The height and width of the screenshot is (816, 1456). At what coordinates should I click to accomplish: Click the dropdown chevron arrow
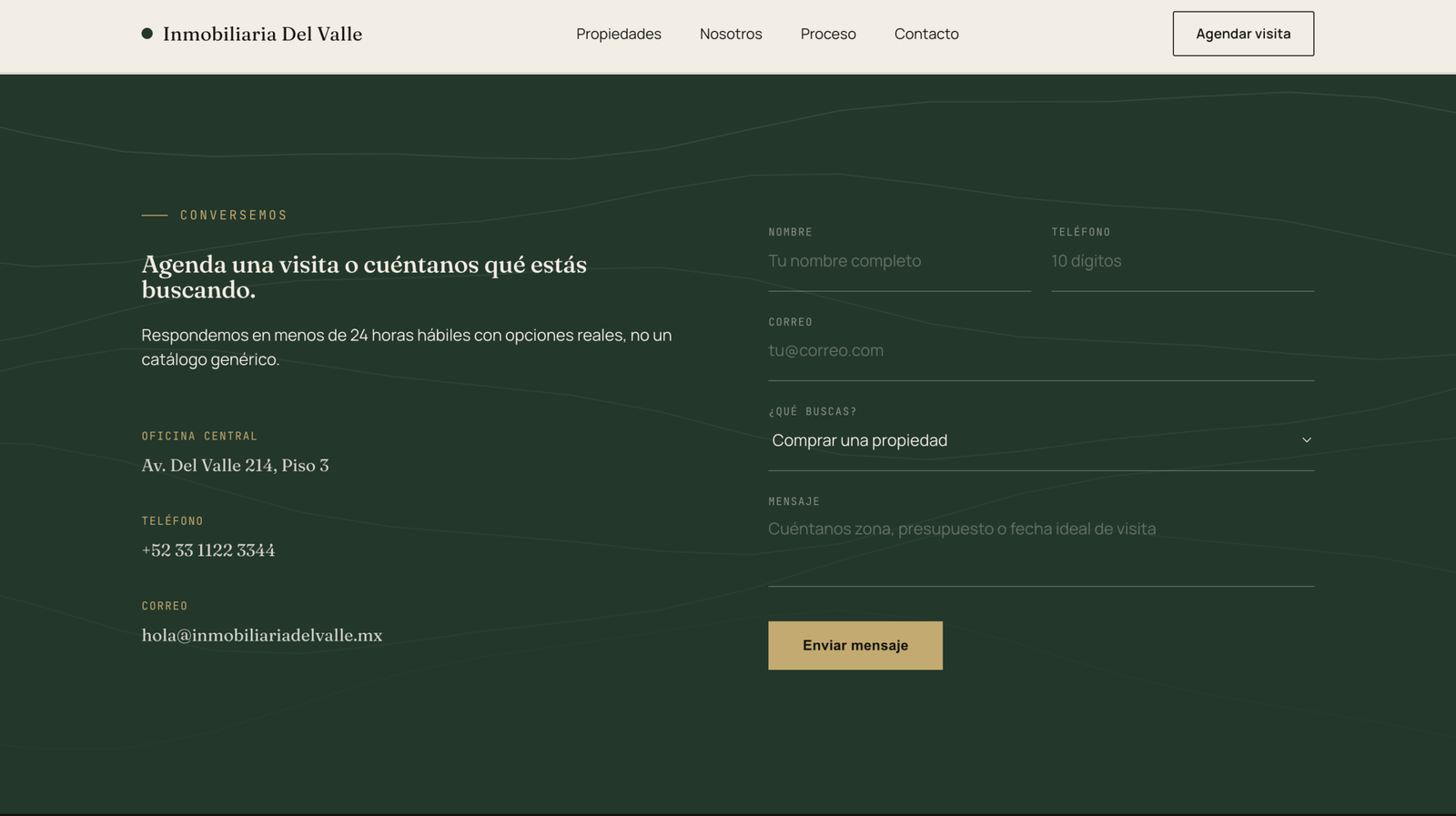click(x=1306, y=440)
